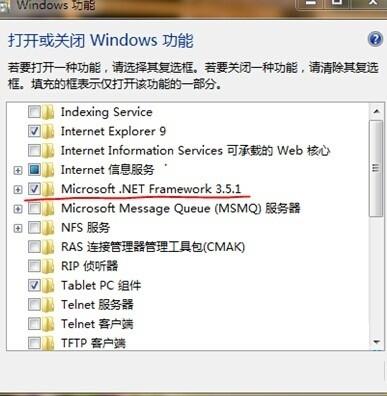Click the RIP 侦听器 folder icon
Image resolution: width=387 pixels, height=396 pixels.
(48, 266)
